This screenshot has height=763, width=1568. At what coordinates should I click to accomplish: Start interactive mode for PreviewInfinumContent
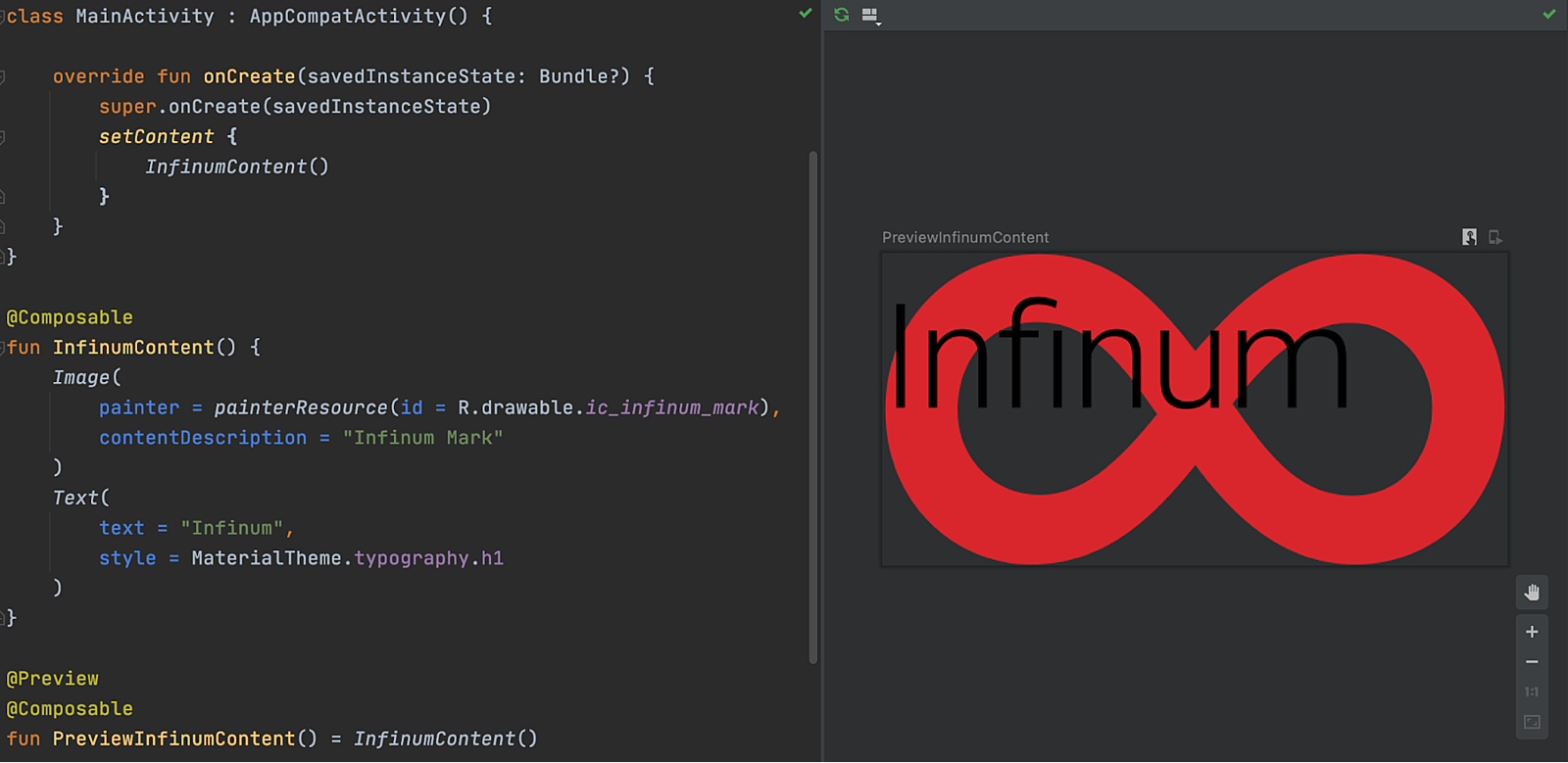click(1469, 237)
